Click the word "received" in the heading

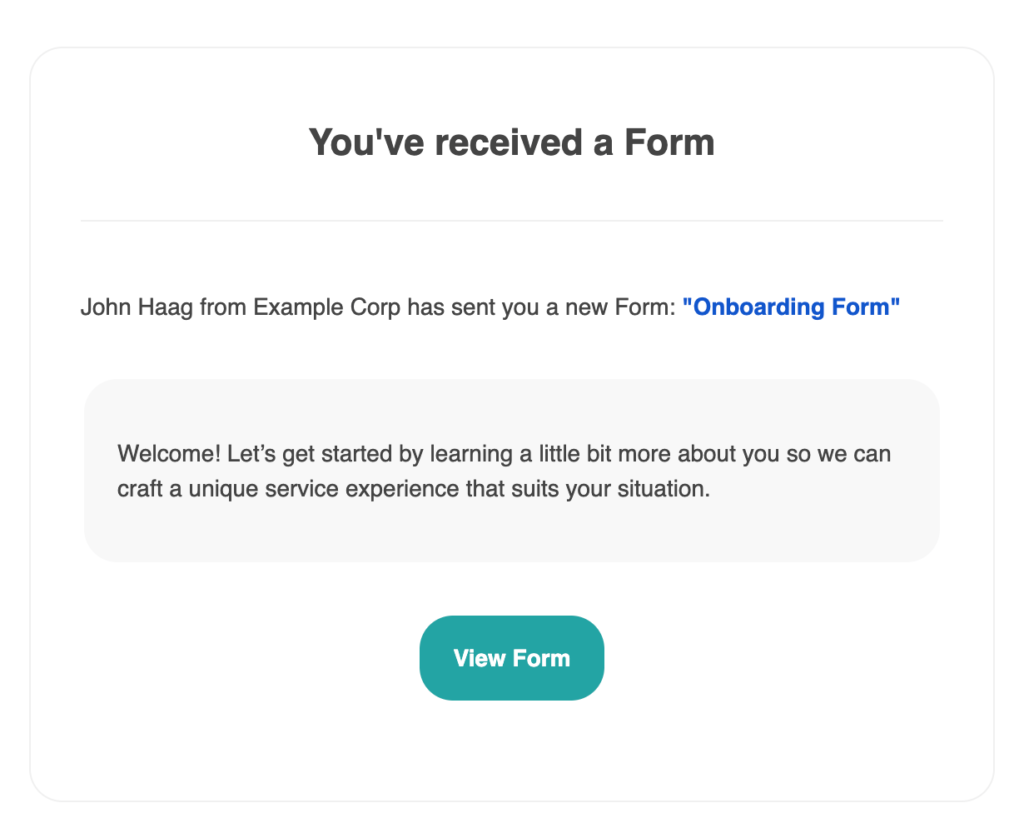click(508, 142)
